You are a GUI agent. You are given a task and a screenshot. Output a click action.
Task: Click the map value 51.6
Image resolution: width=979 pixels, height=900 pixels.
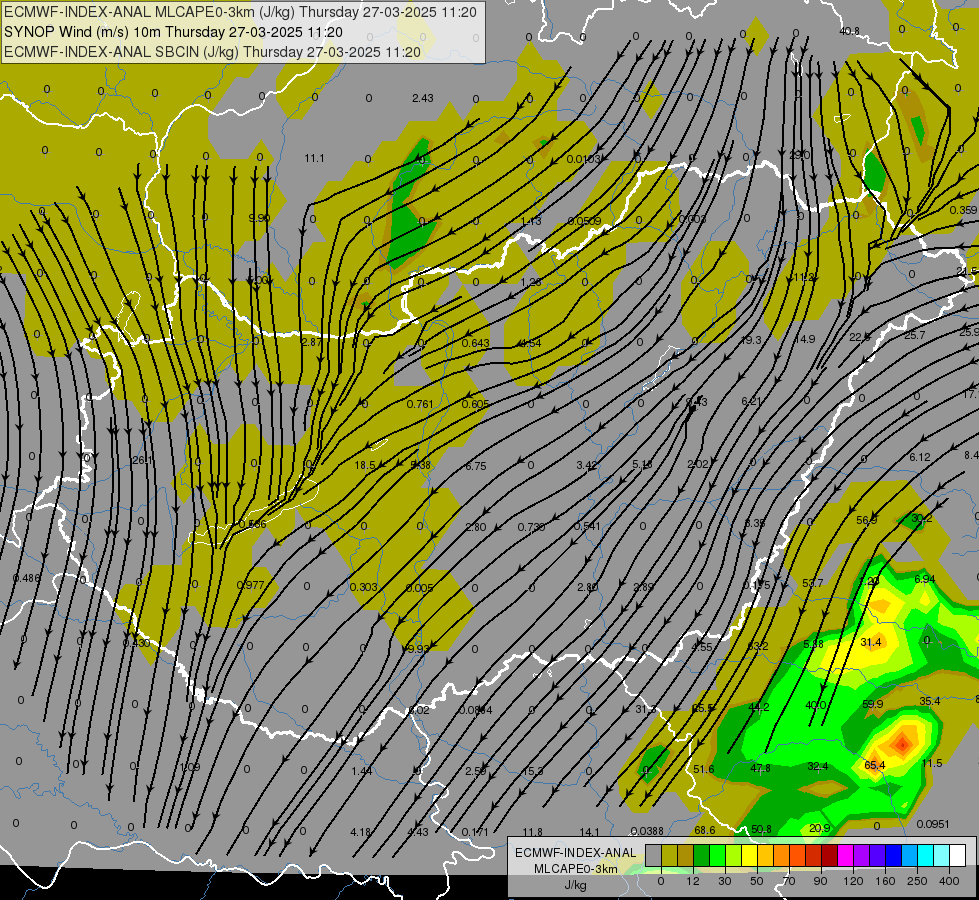[x=704, y=769]
